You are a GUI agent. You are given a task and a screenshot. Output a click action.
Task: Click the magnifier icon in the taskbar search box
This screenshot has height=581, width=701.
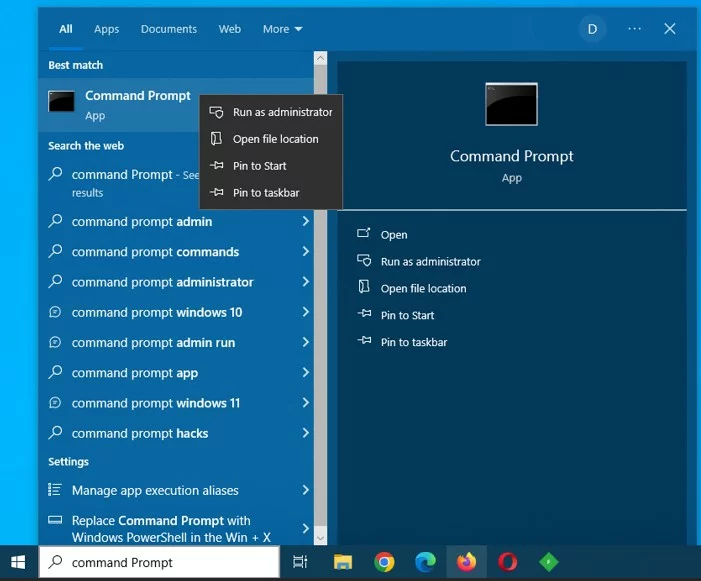tap(55, 561)
